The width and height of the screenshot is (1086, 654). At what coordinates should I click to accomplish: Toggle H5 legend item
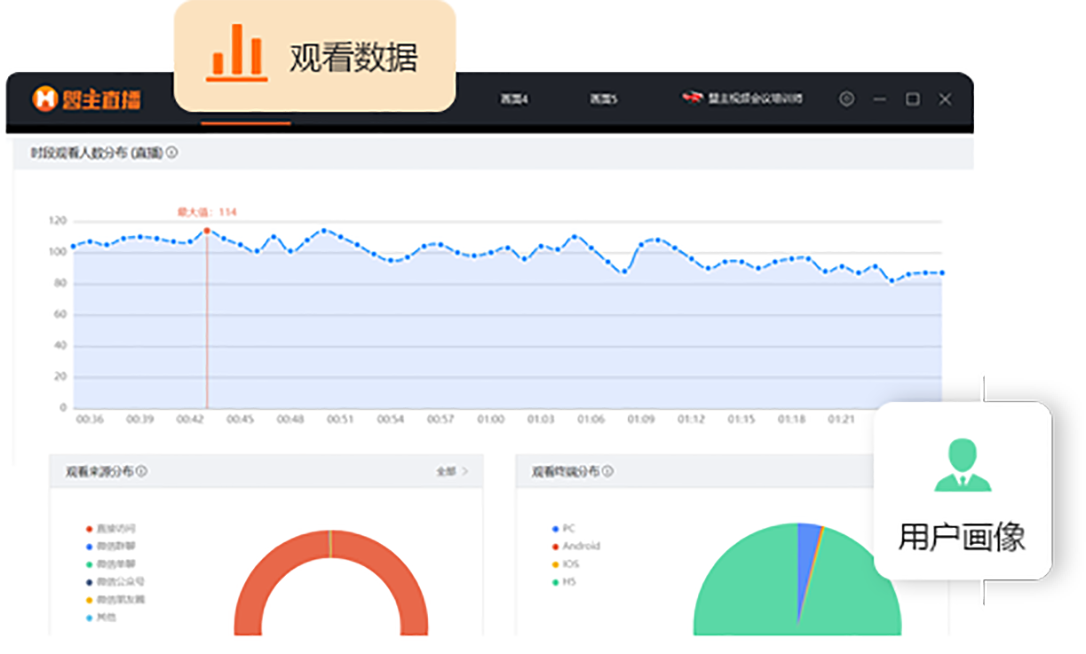click(563, 582)
